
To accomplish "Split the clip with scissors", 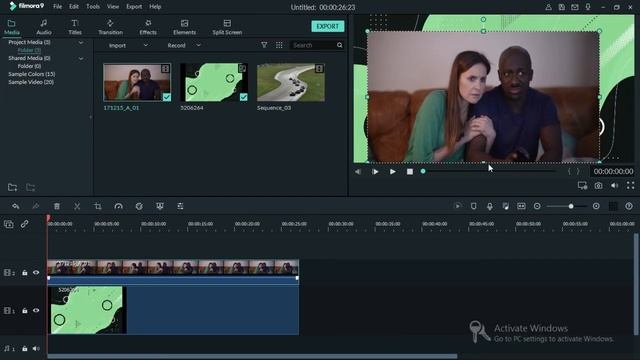I will coord(77,206).
